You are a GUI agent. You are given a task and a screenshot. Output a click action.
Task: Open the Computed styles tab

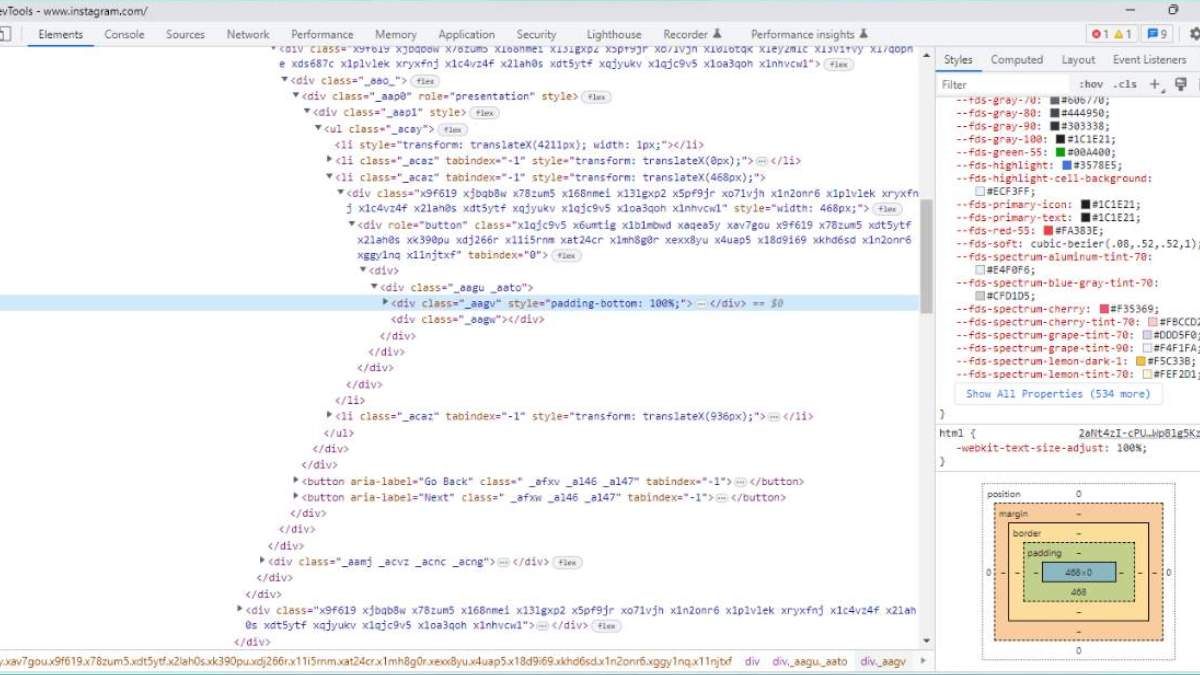pyautogui.click(x=1016, y=60)
